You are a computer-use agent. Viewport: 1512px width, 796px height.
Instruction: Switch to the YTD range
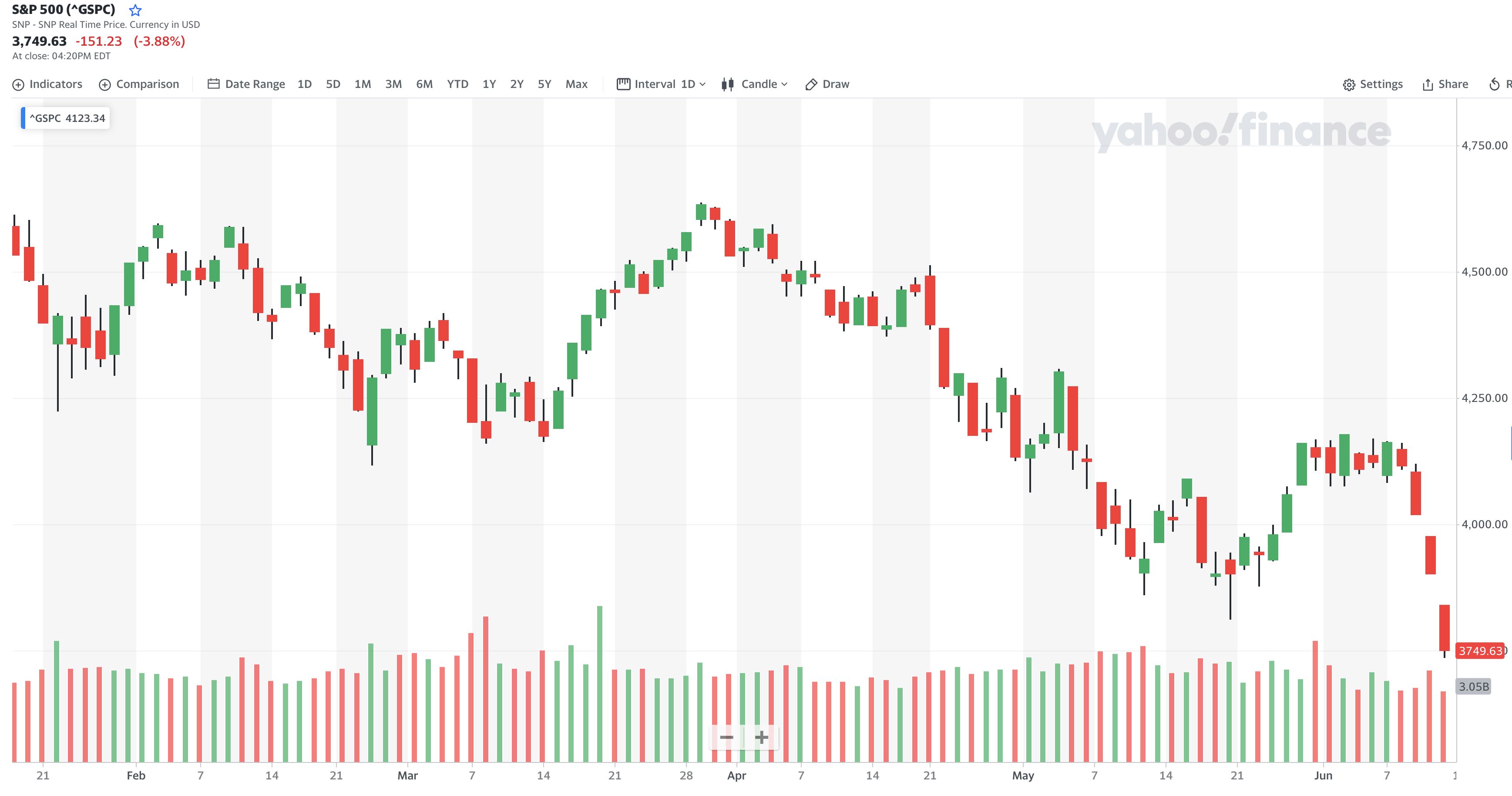point(457,84)
